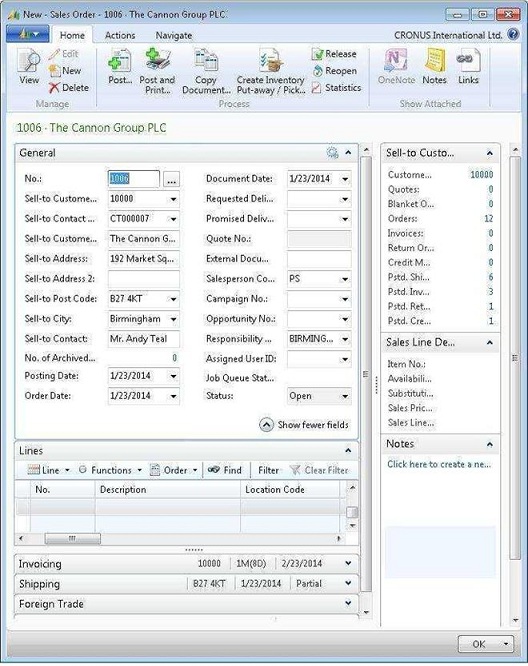Click Filter in Lines toolbar

(x=268, y=470)
